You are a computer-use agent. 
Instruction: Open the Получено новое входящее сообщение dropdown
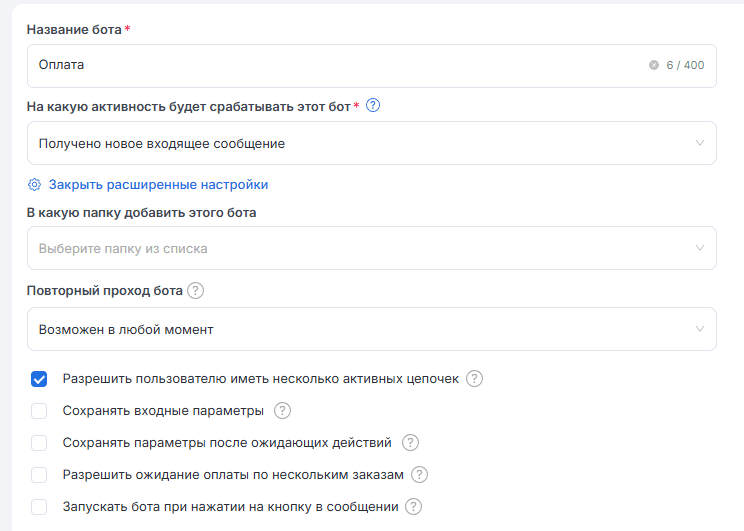[372, 143]
